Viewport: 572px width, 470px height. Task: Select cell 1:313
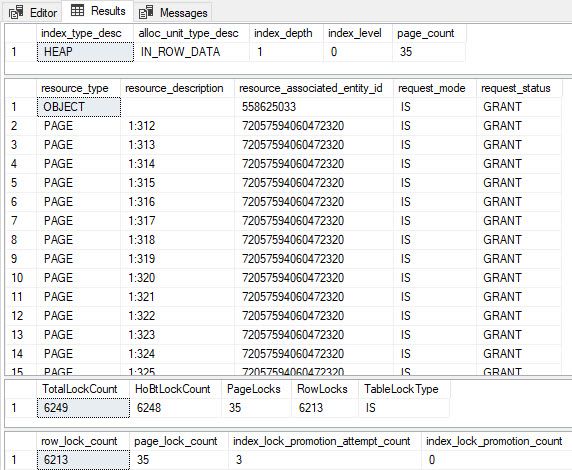click(x=177, y=145)
